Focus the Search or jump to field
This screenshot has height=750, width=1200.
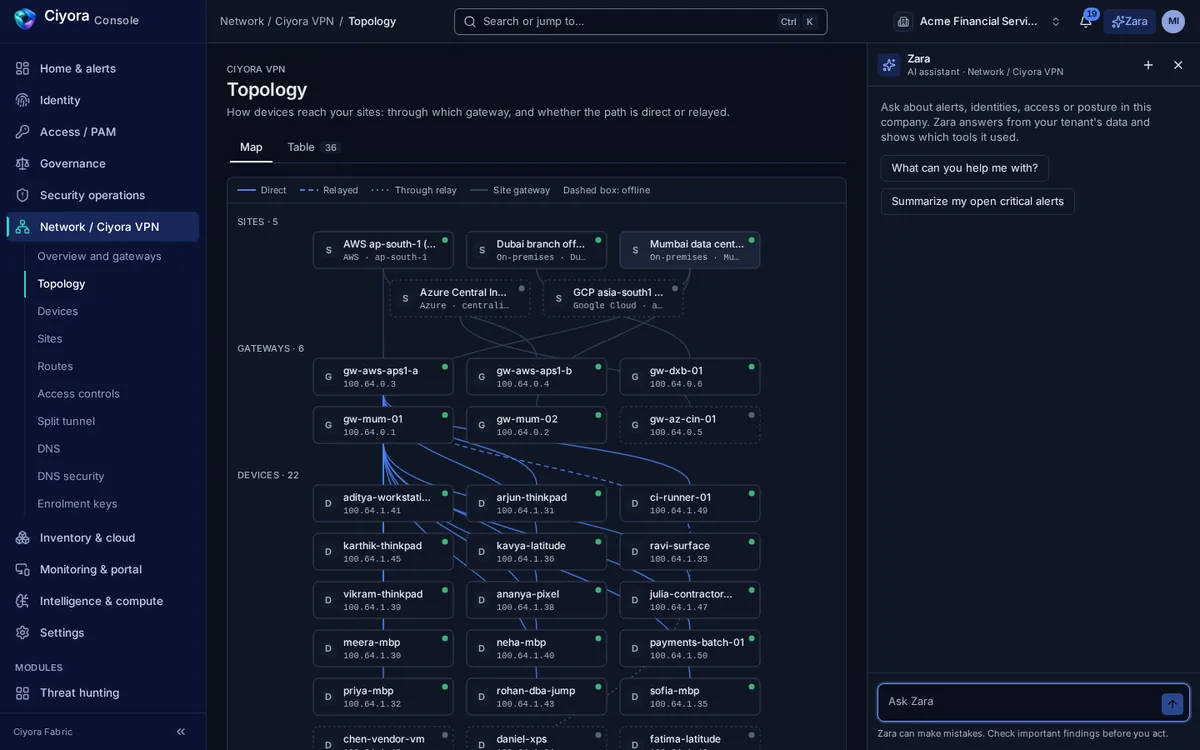[641, 21]
